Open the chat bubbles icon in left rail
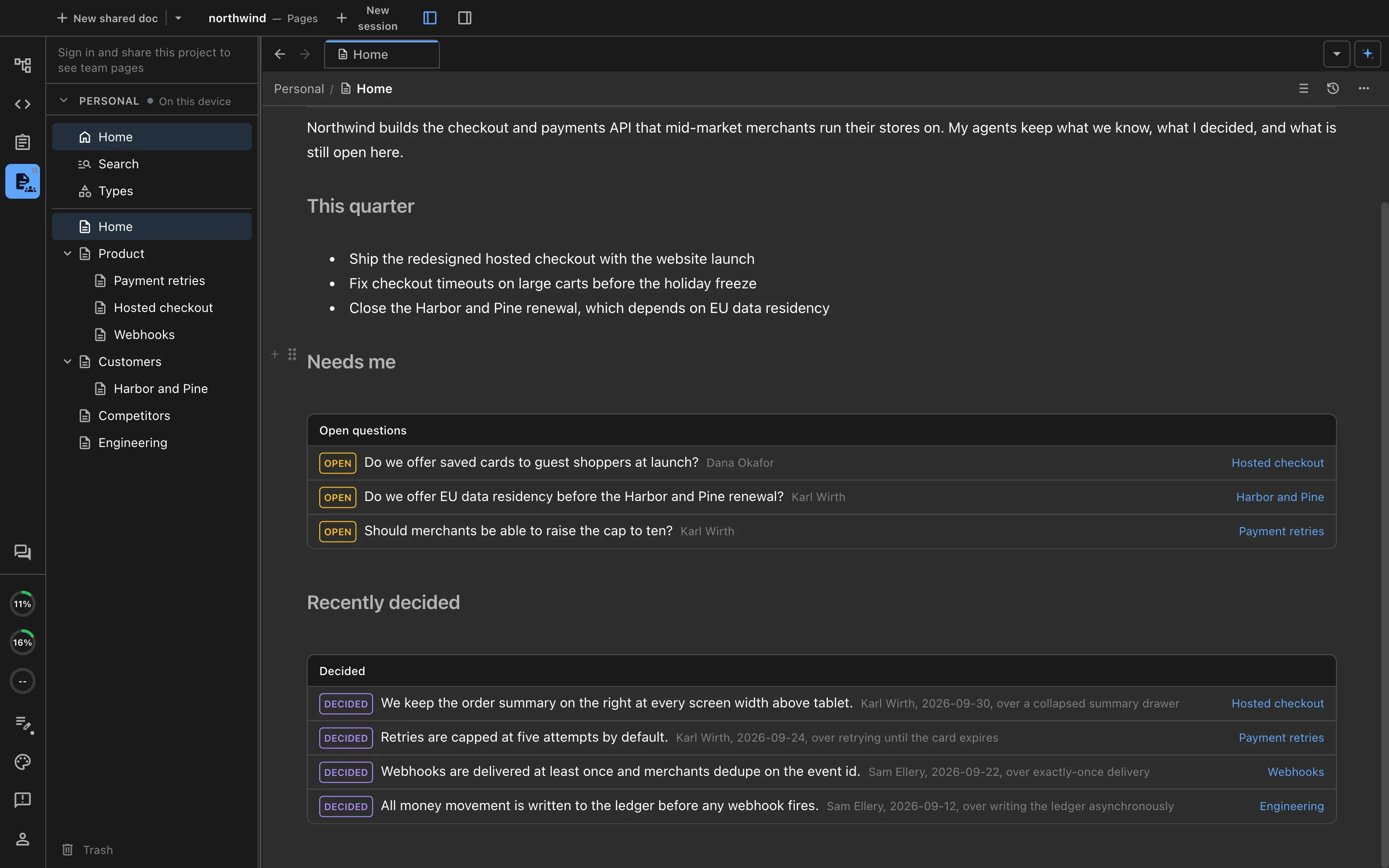Image resolution: width=1389 pixels, height=868 pixels. click(x=22, y=552)
